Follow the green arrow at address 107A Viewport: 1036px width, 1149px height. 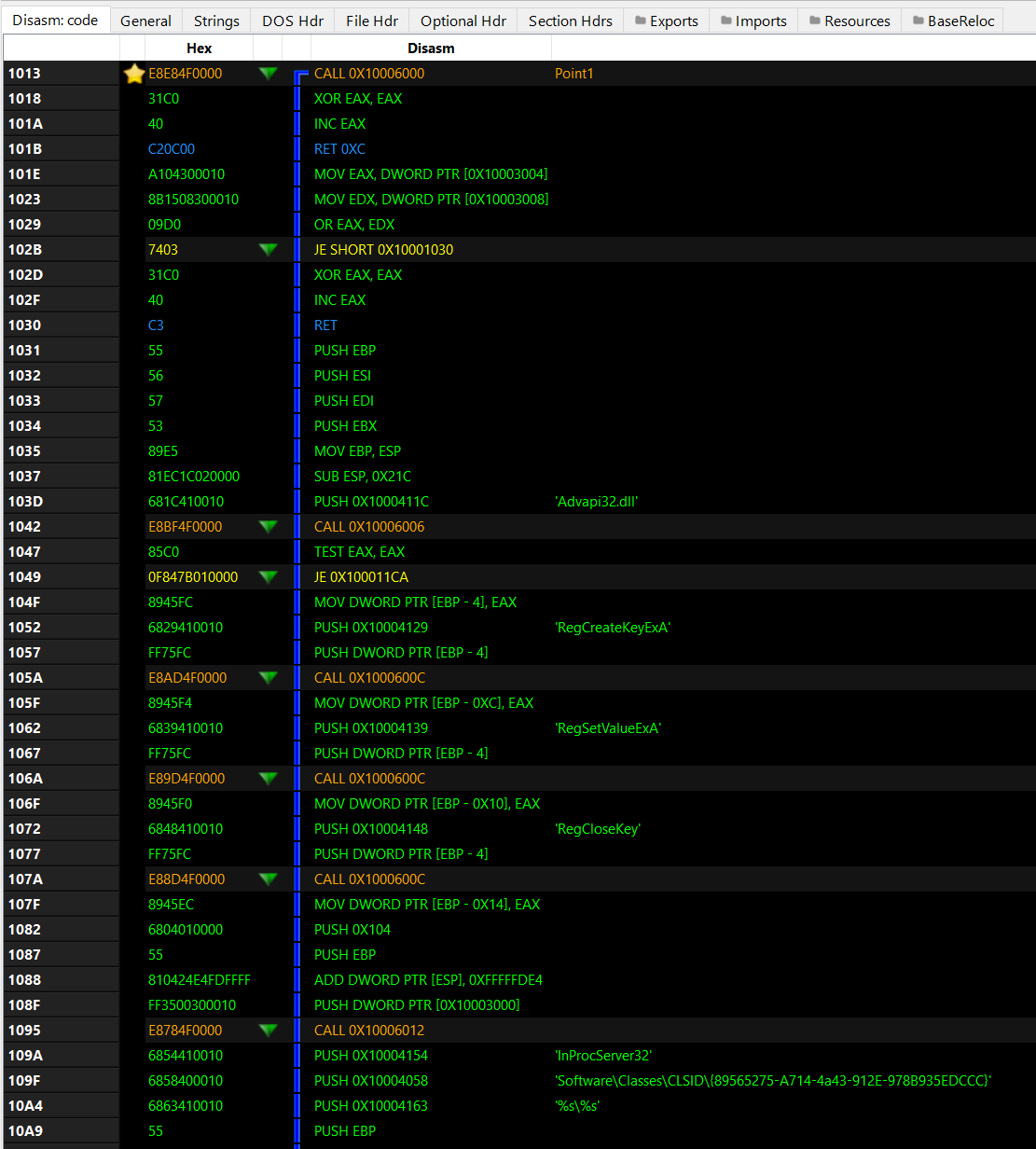coord(269,879)
